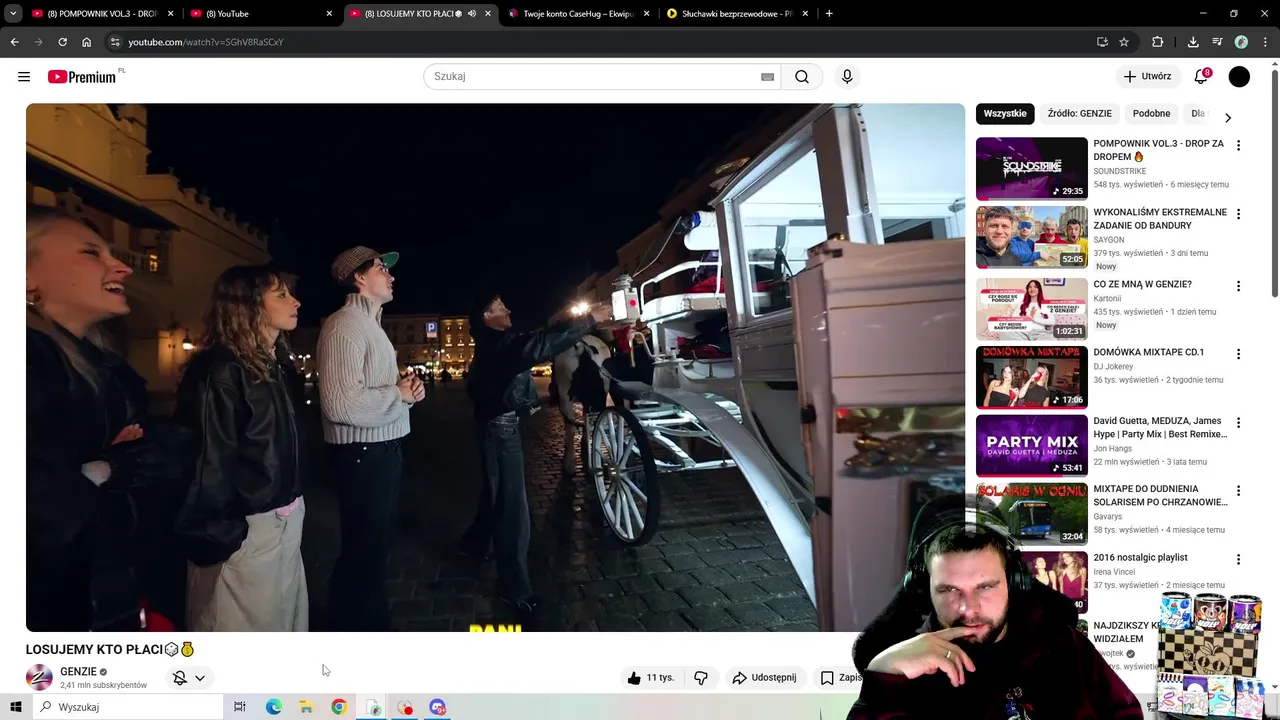
Task: Click the PARTY MIX thumbnail 53:41
Action: pyautogui.click(x=1031, y=445)
